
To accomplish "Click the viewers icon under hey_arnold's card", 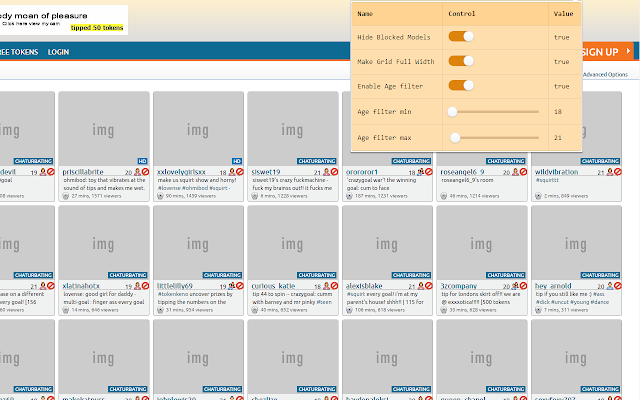I will pyautogui.click(x=538, y=310).
